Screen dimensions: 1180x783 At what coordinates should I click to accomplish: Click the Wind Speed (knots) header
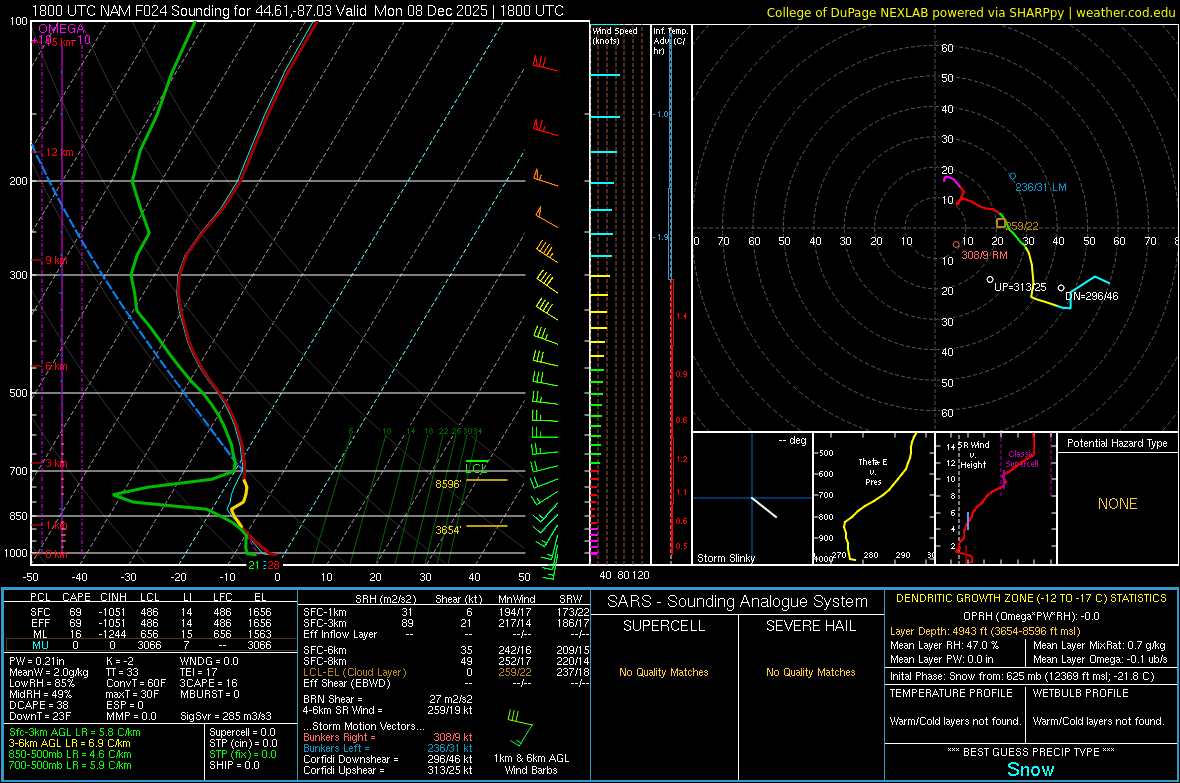click(614, 35)
